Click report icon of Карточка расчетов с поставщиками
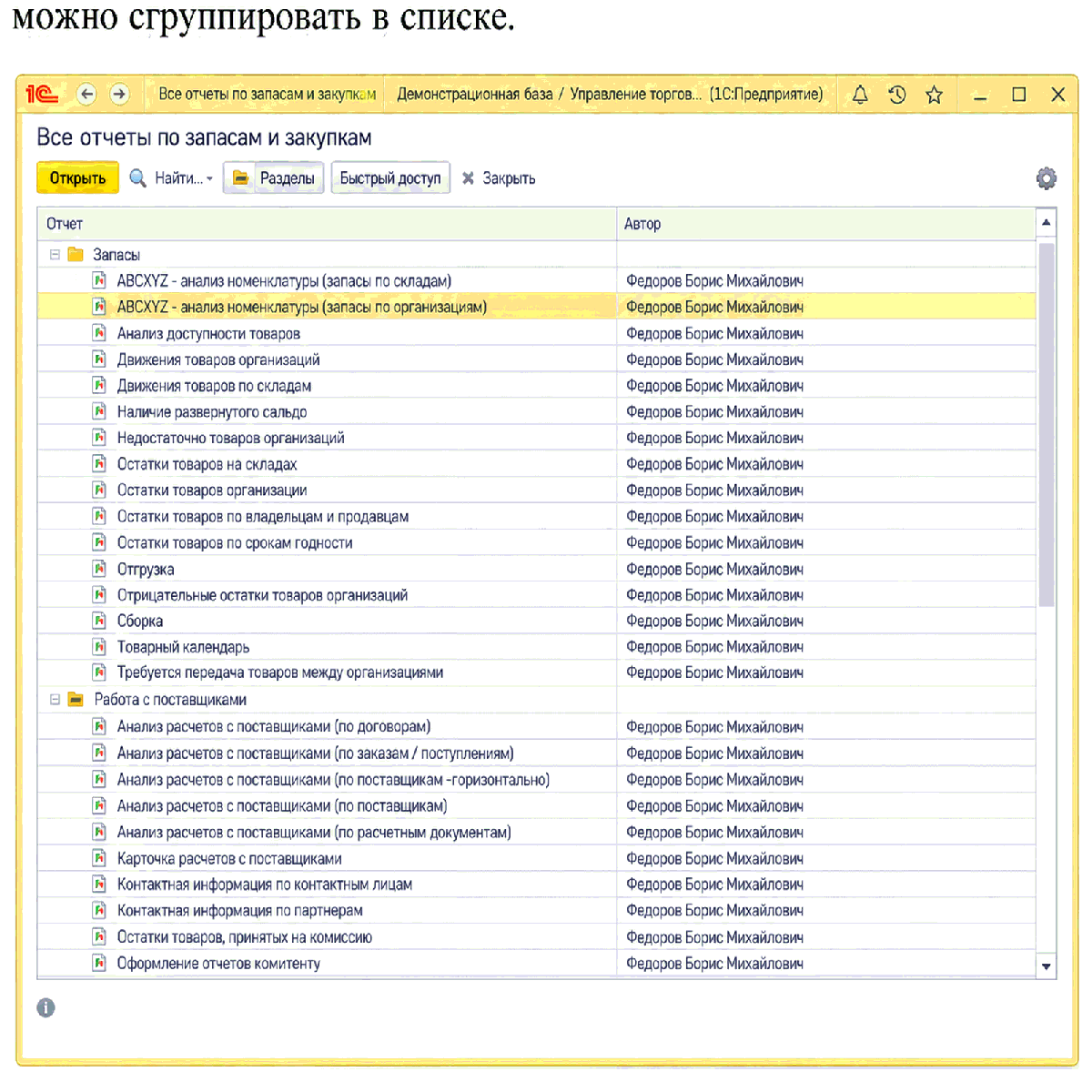 point(99,858)
